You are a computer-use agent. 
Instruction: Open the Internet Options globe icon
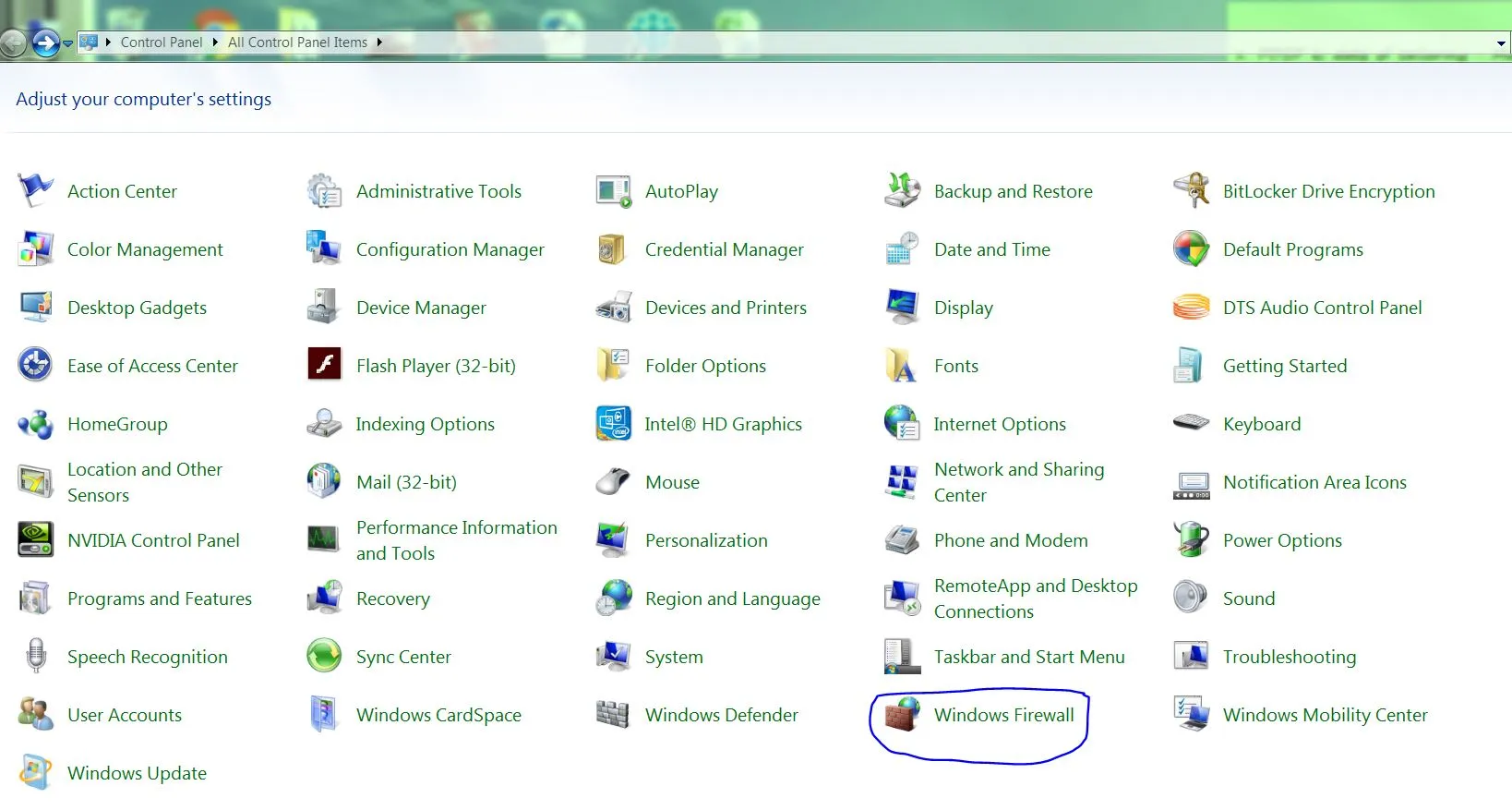(x=902, y=423)
